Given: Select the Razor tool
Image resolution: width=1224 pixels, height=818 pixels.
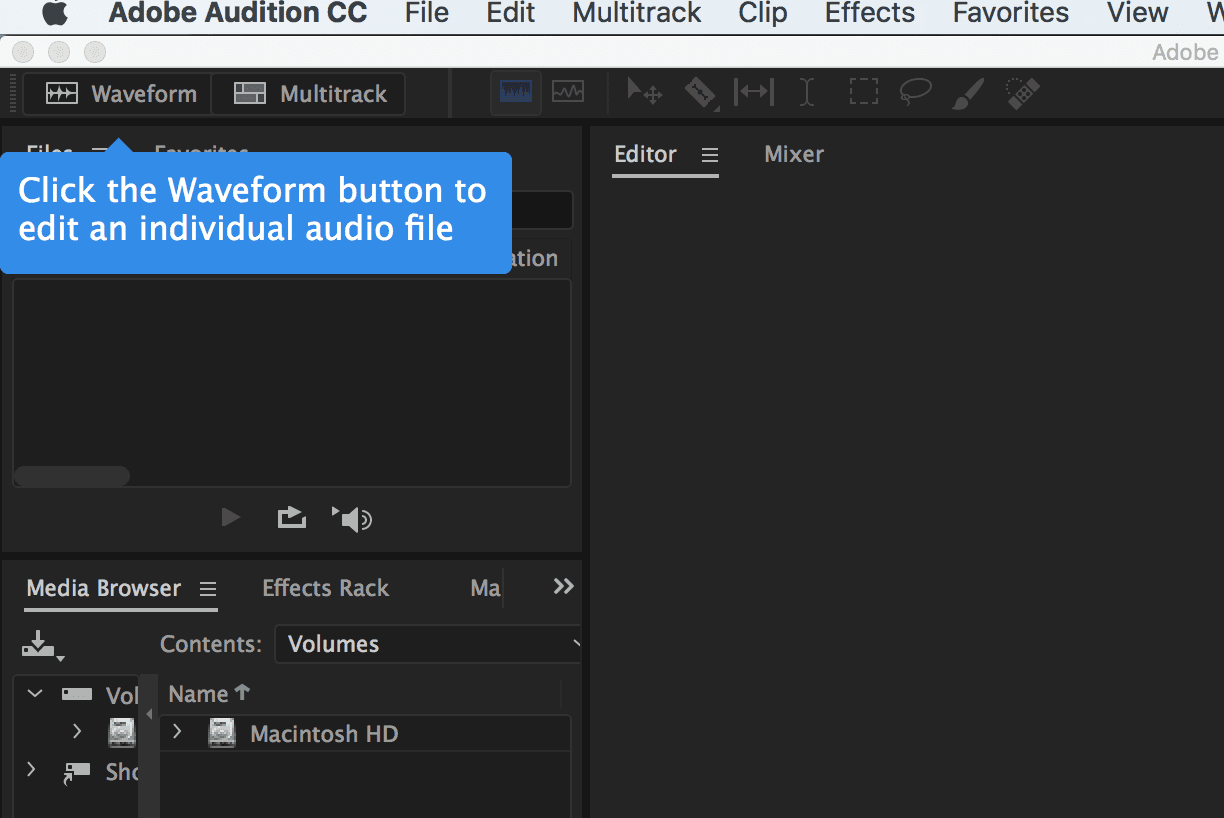Looking at the screenshot, I should click(x=701, y=93).
